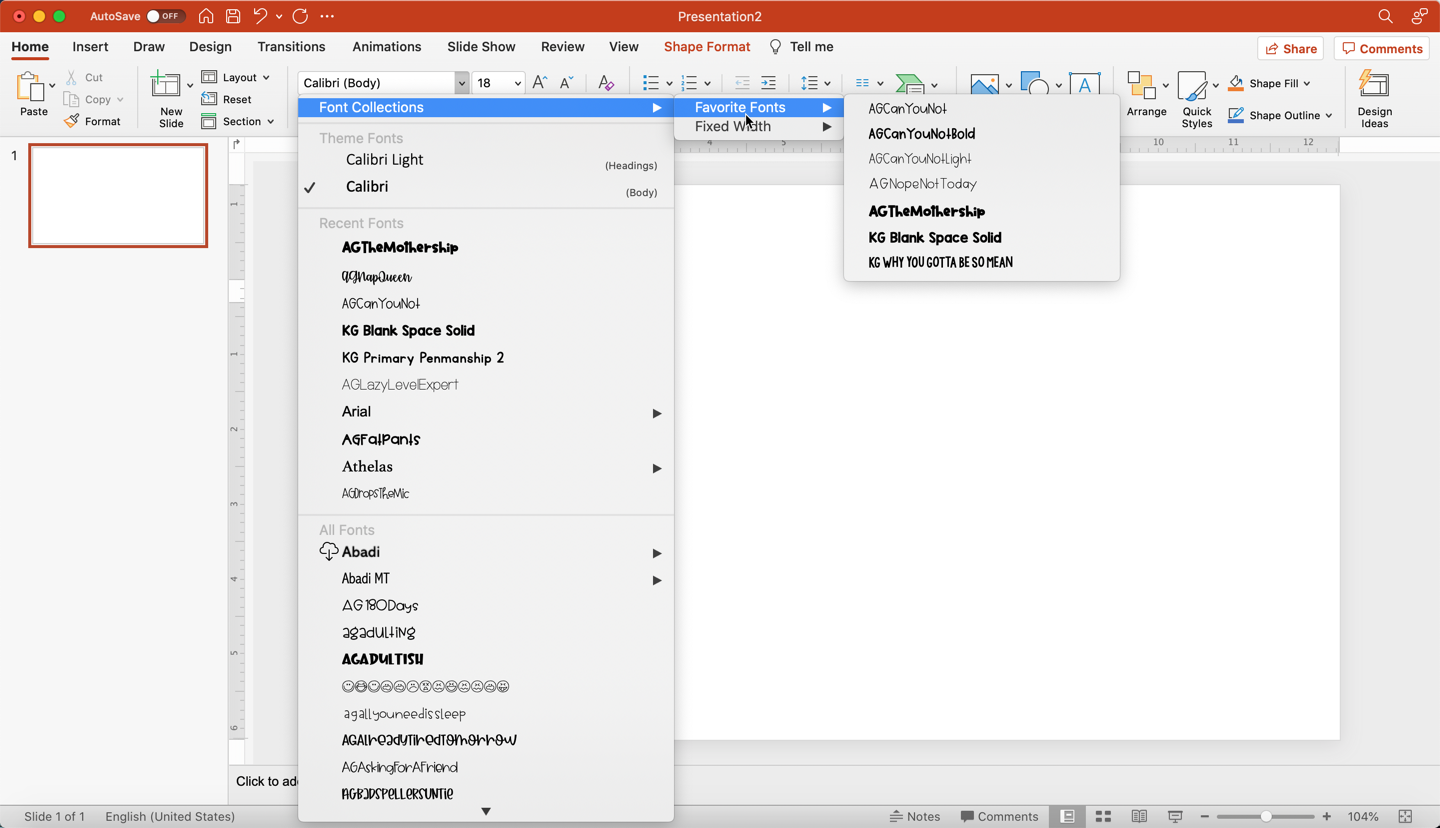Toggle Notes pane in status bar

(x=915, y=817)
